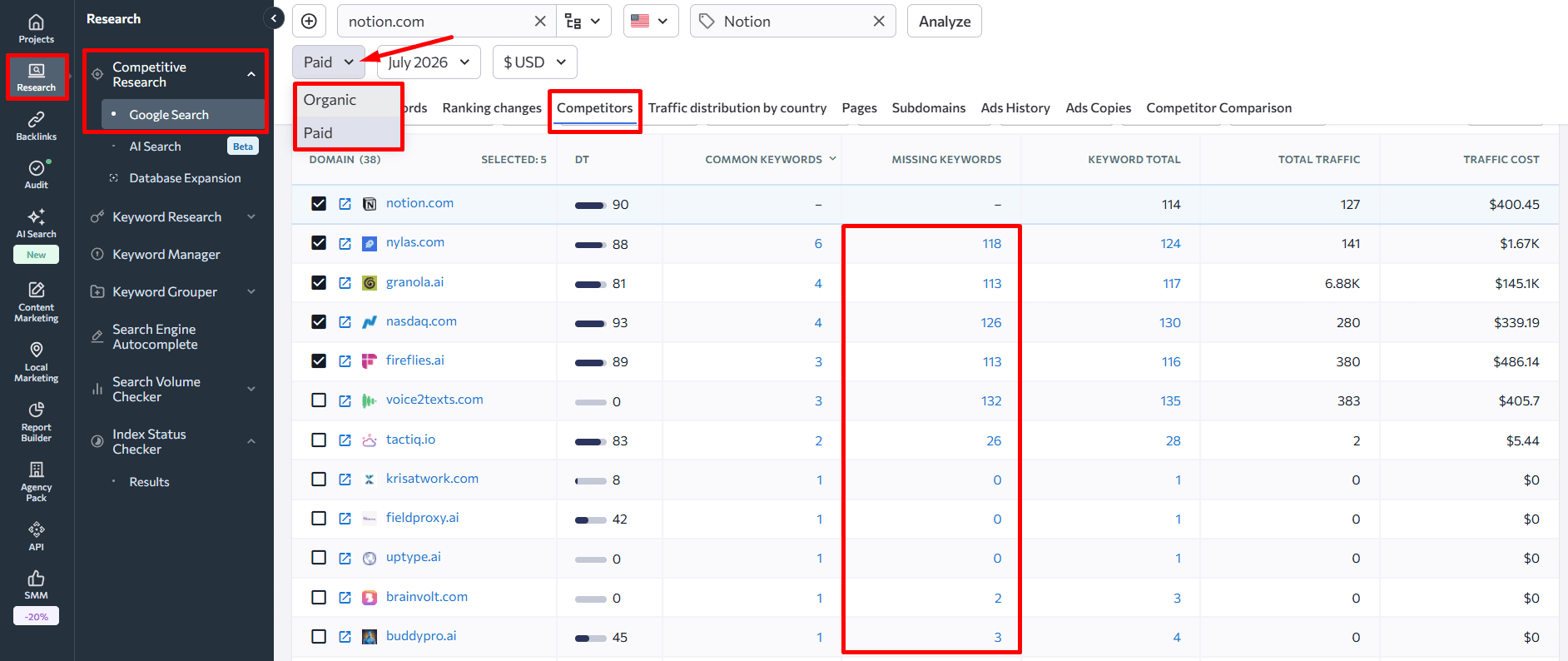The image size is (1568, 661).
Task: Click the add project plus icon
Action: coord(309,21)
